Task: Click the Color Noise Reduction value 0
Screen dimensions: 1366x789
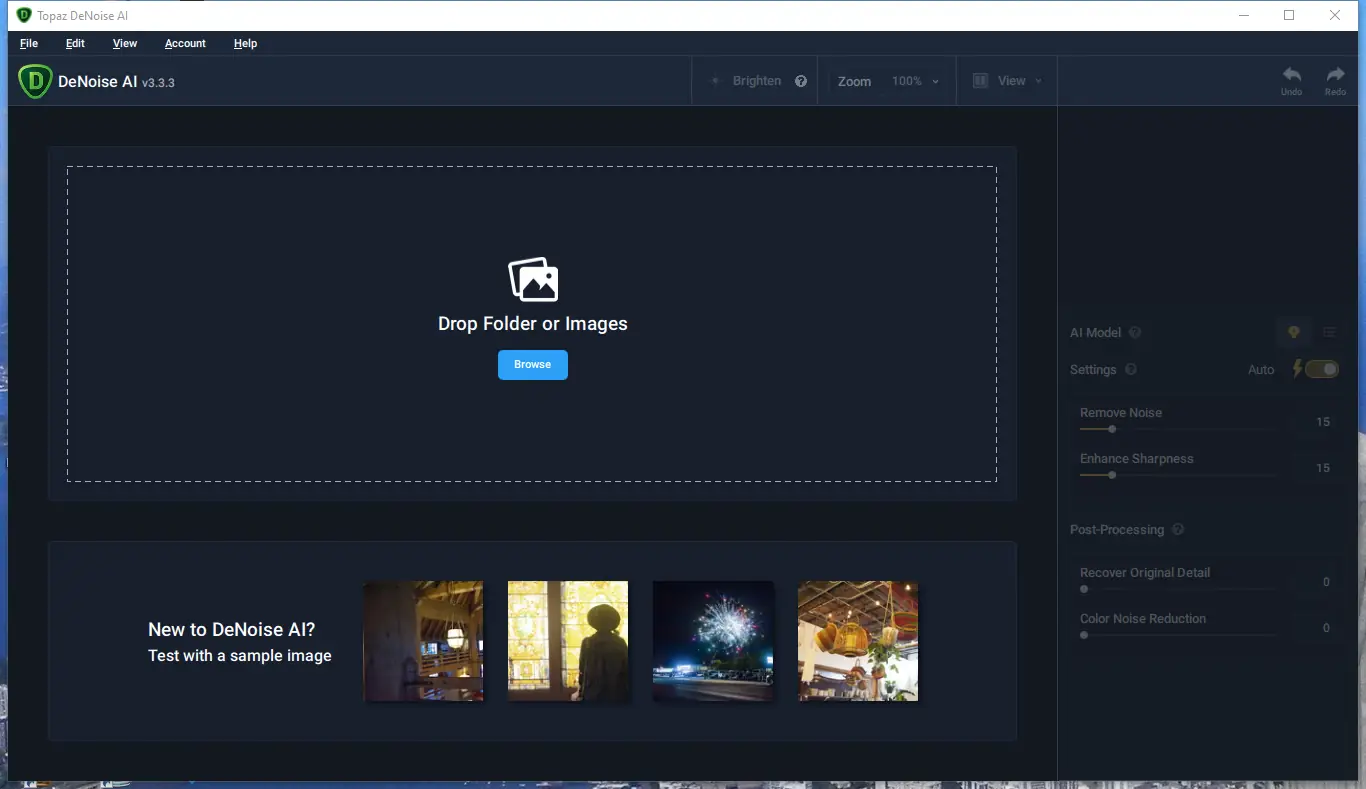Action: click(1326, 628)
